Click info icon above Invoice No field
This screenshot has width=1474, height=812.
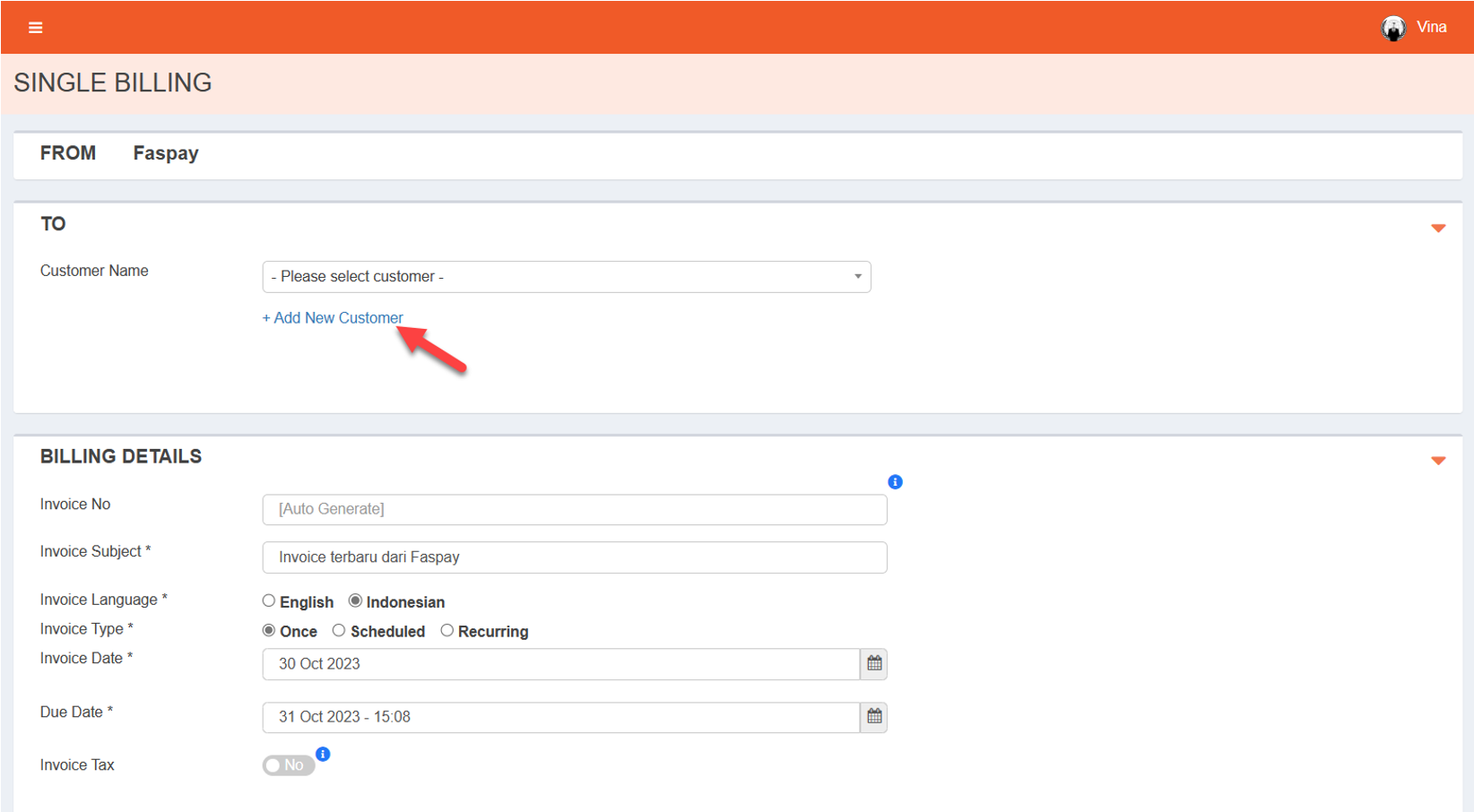pyautogui.click(x=895, y=482)
